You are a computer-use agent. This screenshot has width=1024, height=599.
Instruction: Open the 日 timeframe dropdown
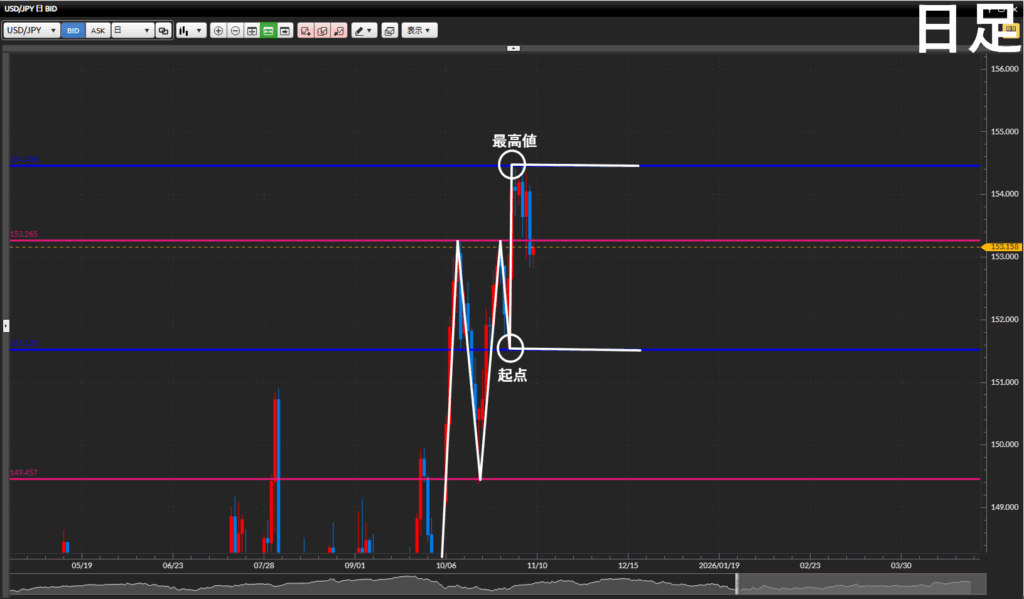131,31
